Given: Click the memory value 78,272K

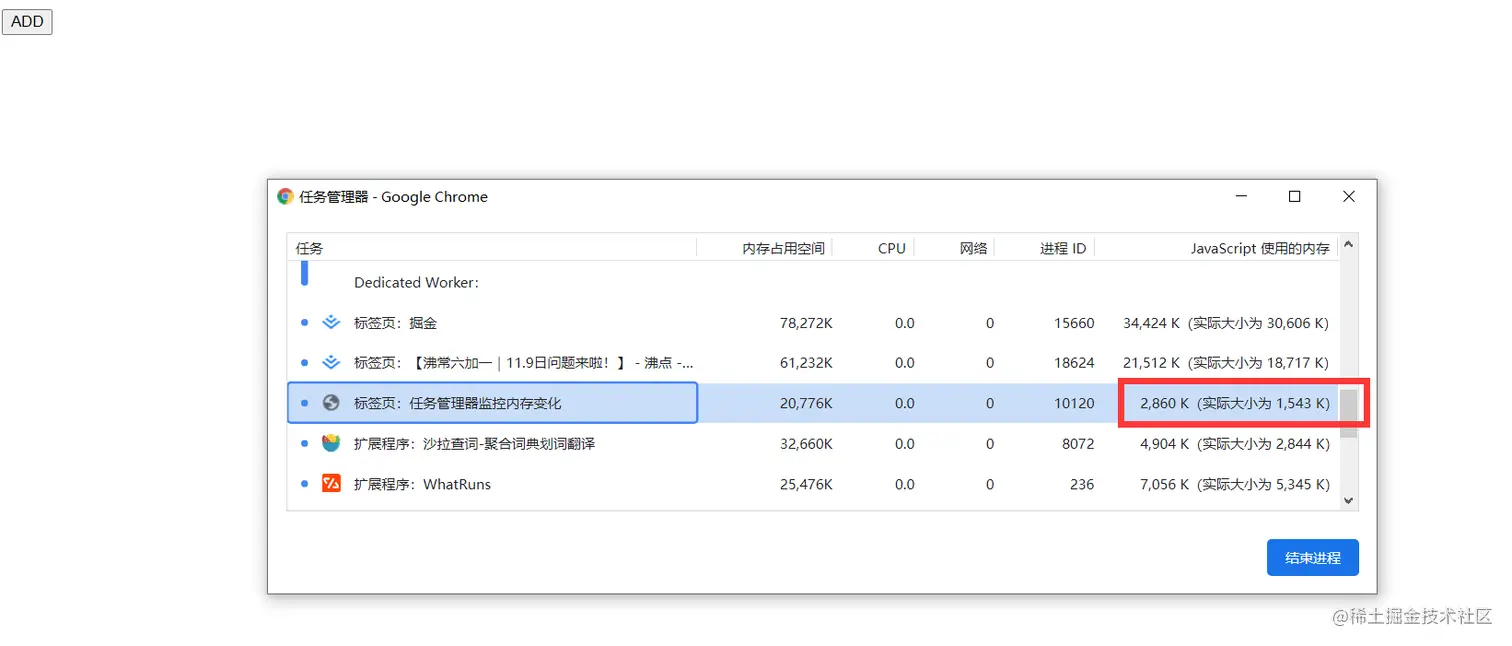Looking at the screenshot, I should click(x=806, y=323).
